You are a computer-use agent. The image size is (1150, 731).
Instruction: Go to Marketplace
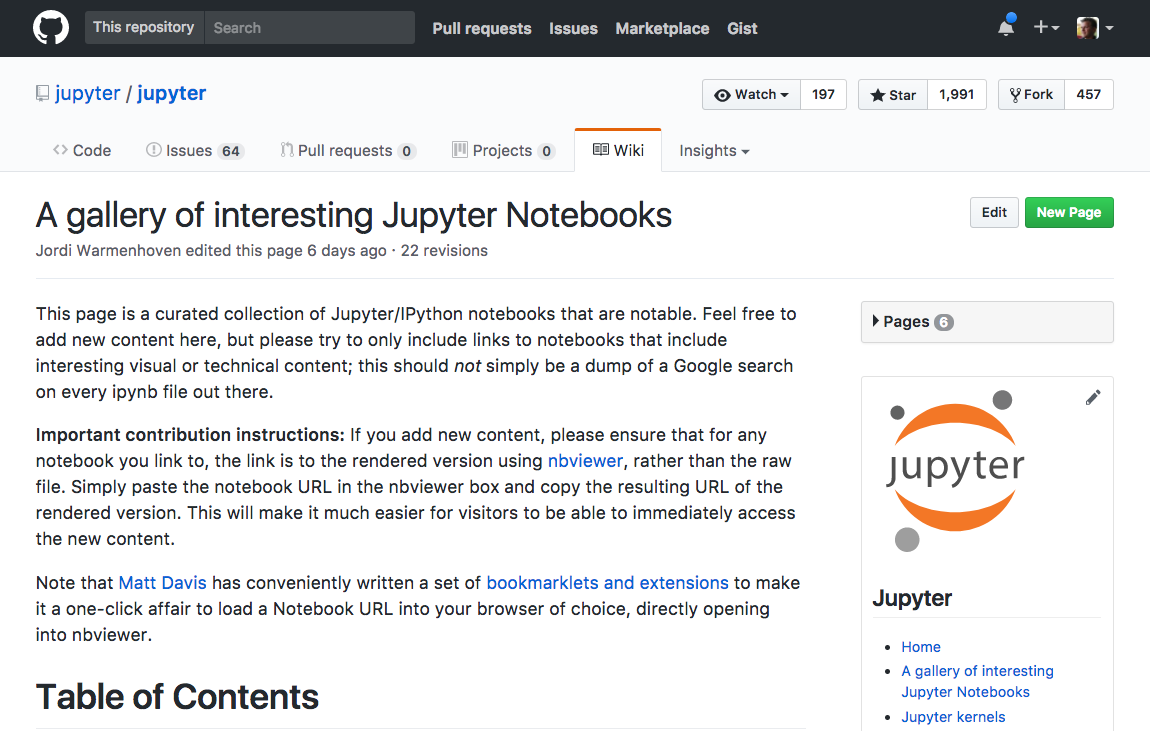[662, 29]
